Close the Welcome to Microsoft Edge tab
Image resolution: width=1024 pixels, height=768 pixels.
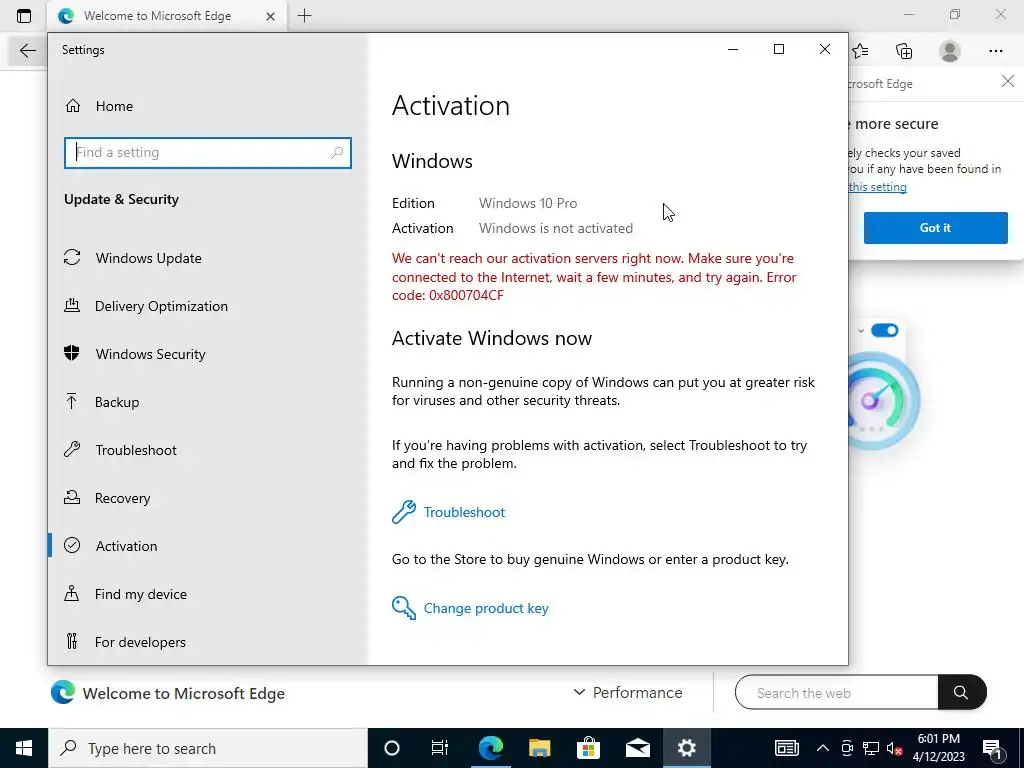click(270, 16)
